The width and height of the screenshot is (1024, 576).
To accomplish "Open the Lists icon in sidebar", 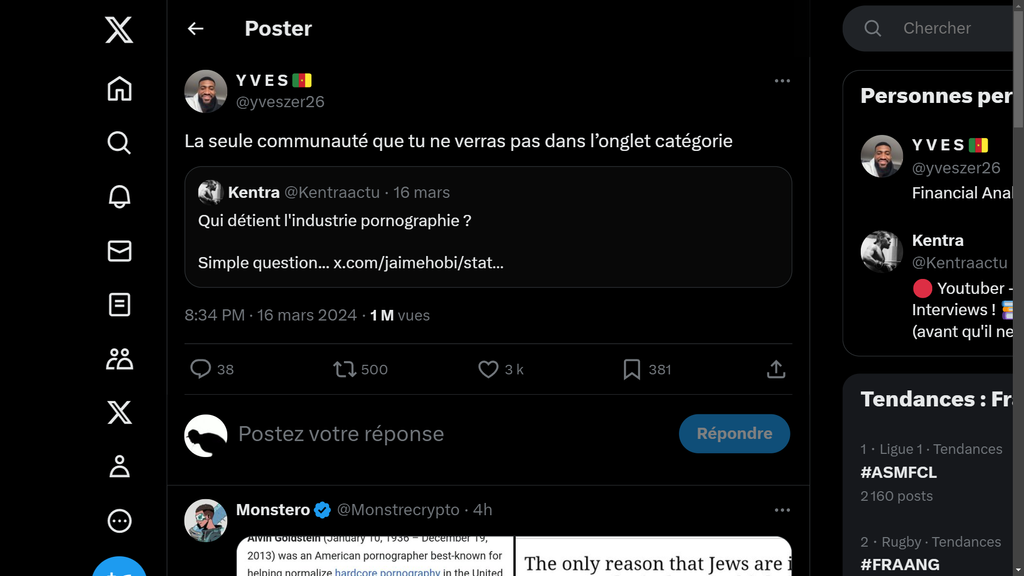I will pos(119,304).
